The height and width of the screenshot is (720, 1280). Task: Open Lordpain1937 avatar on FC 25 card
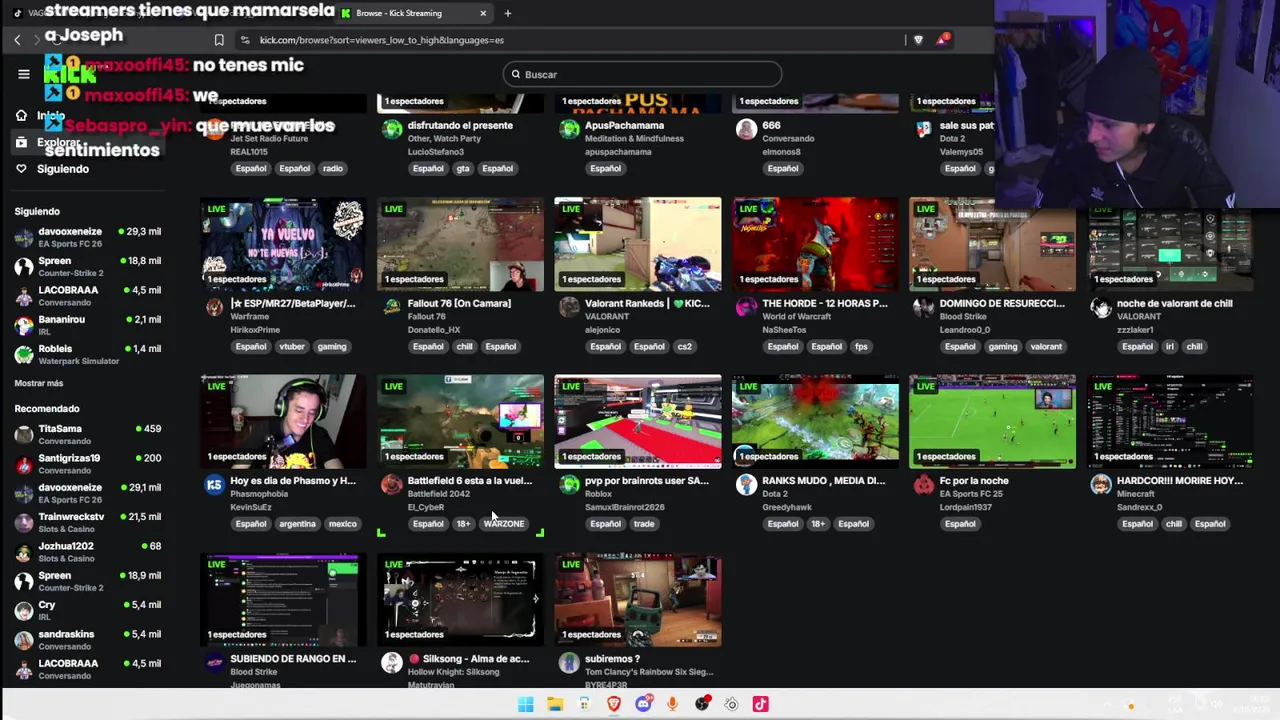point(923,485)
